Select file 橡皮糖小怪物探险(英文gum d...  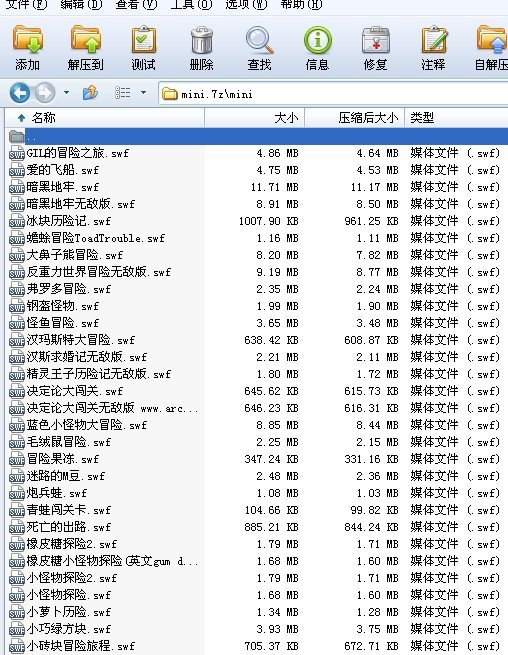(112, 561)
